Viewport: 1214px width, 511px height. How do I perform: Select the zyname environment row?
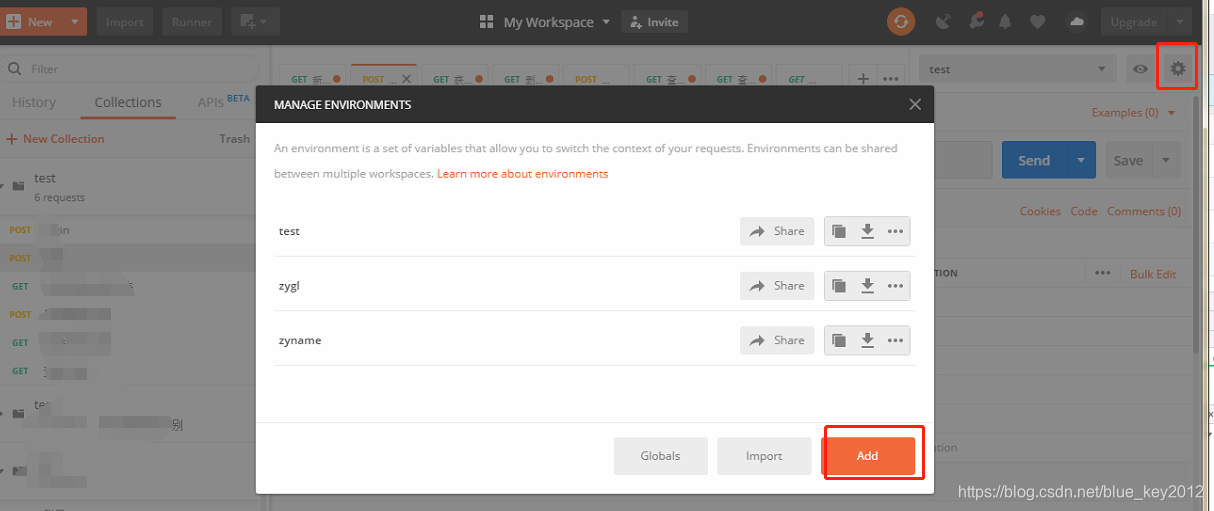(x=594, y=340)
